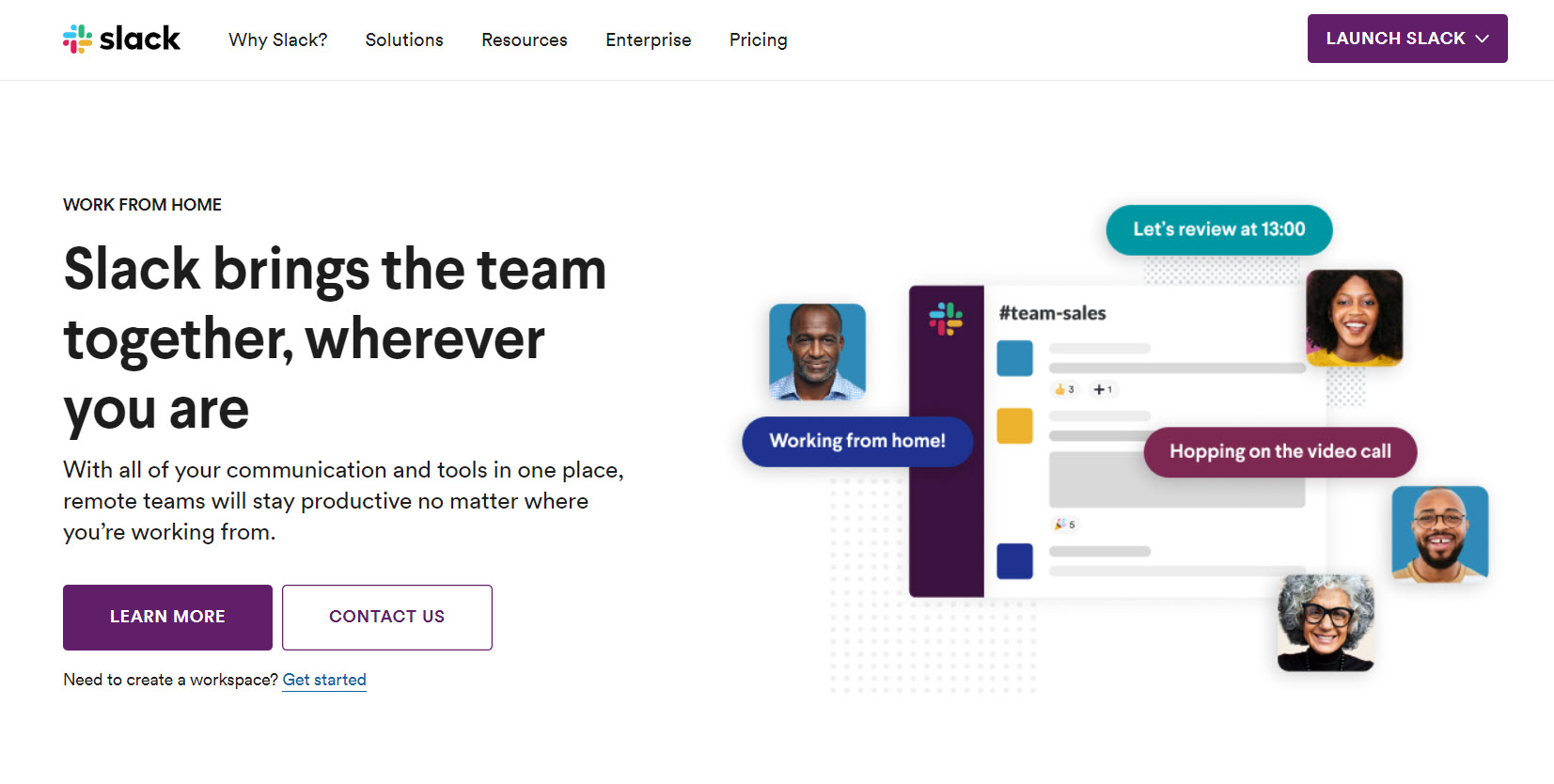Click the CONTACT US button
The height and width of the screenshot is (784, 1554).
(x=386, y=617)
